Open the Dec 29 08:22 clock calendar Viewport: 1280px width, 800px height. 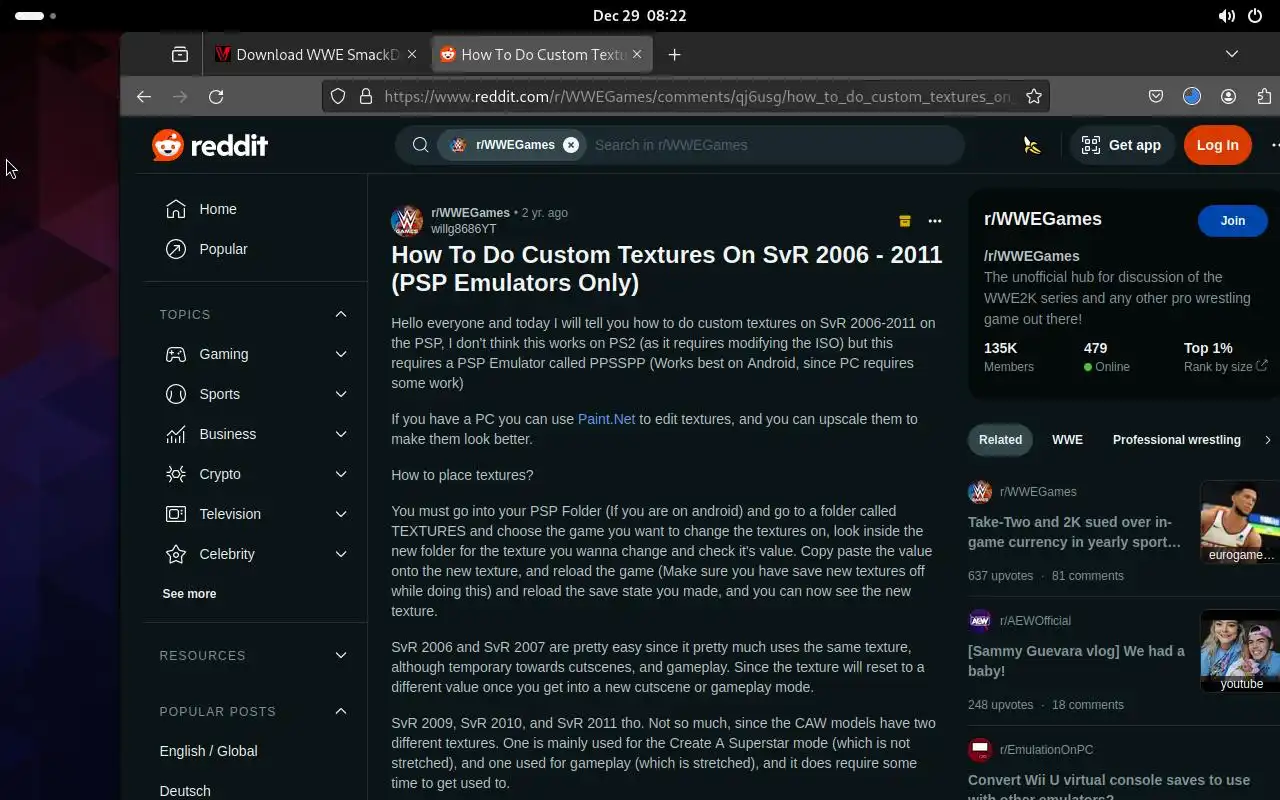tap(639, 16)
